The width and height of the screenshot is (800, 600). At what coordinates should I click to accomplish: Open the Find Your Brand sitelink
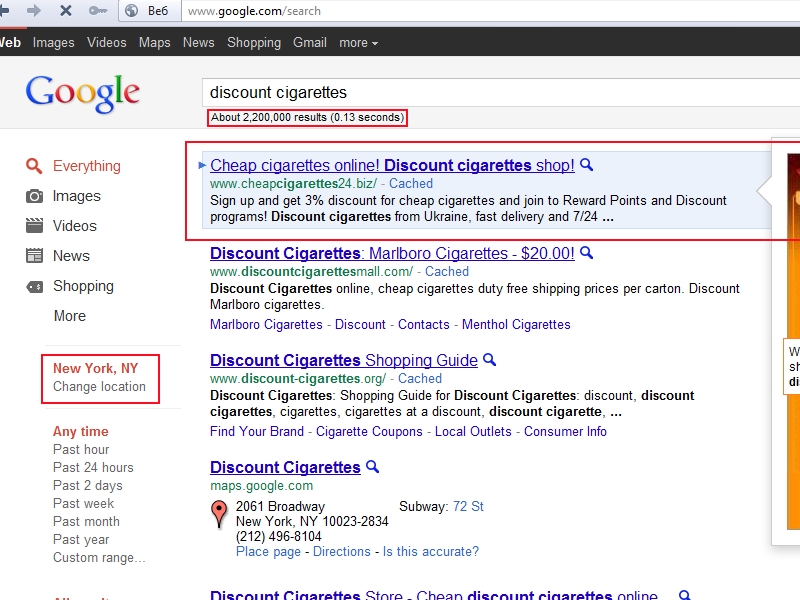click(257, 432)
